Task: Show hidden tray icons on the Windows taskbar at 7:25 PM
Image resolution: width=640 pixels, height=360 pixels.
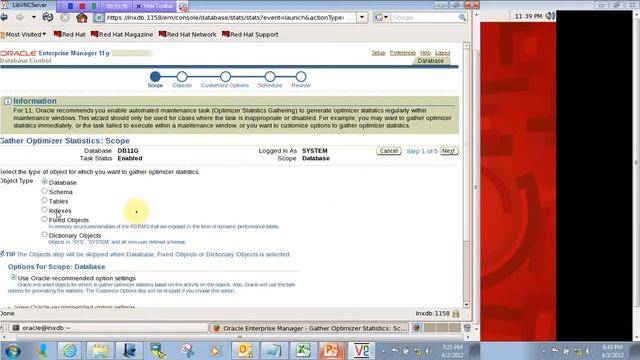Action: pos(384,351)
